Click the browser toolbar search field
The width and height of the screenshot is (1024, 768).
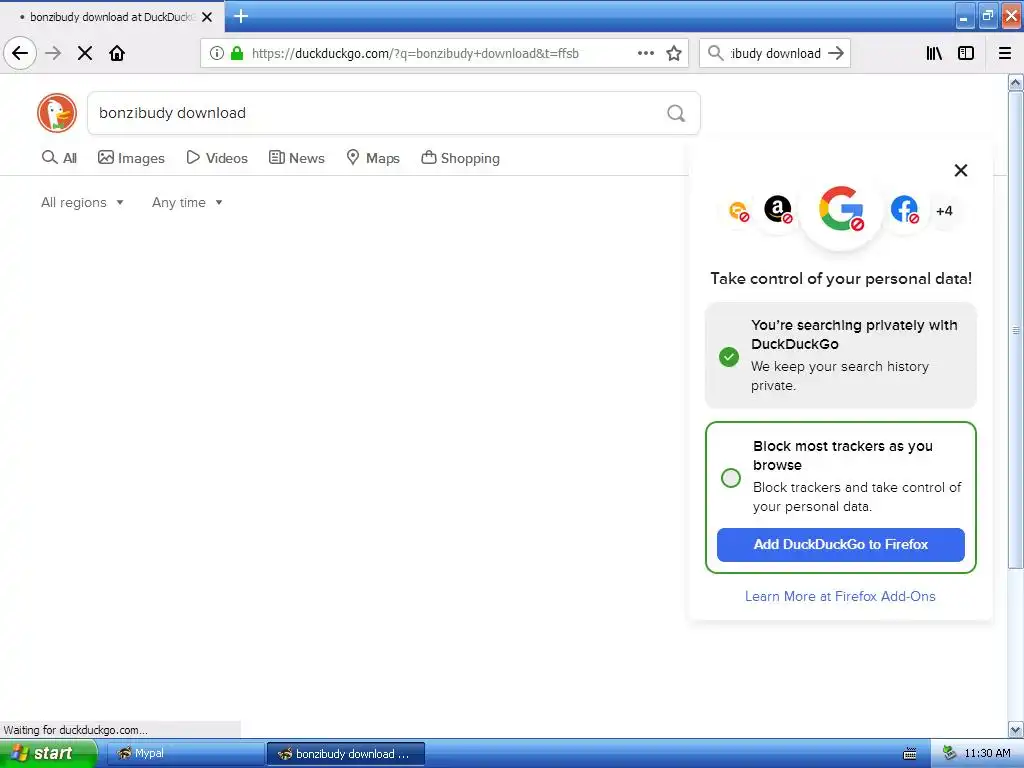[775, 54]
